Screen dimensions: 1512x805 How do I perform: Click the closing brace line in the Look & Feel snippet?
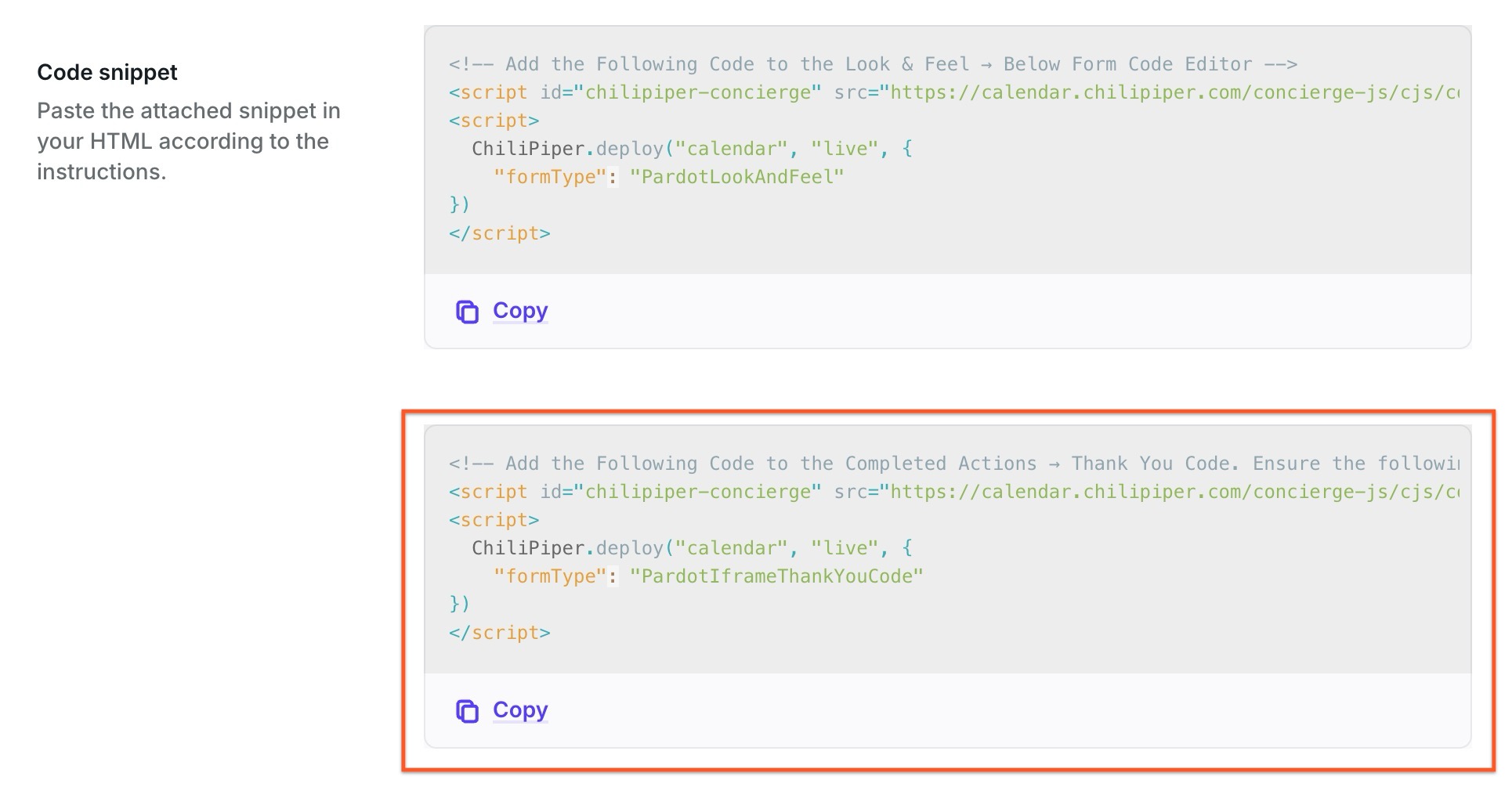coord(459,205)
